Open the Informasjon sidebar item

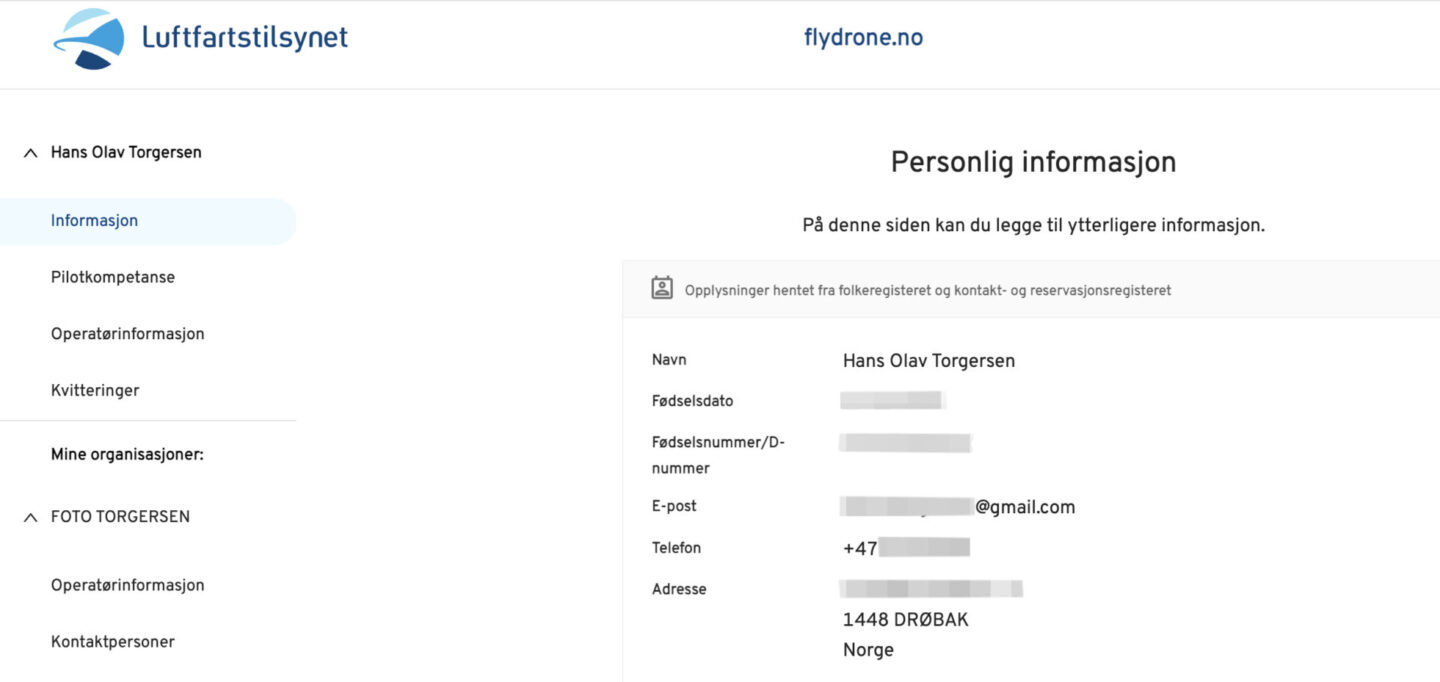pyautogui.click(x=94, y=221)
